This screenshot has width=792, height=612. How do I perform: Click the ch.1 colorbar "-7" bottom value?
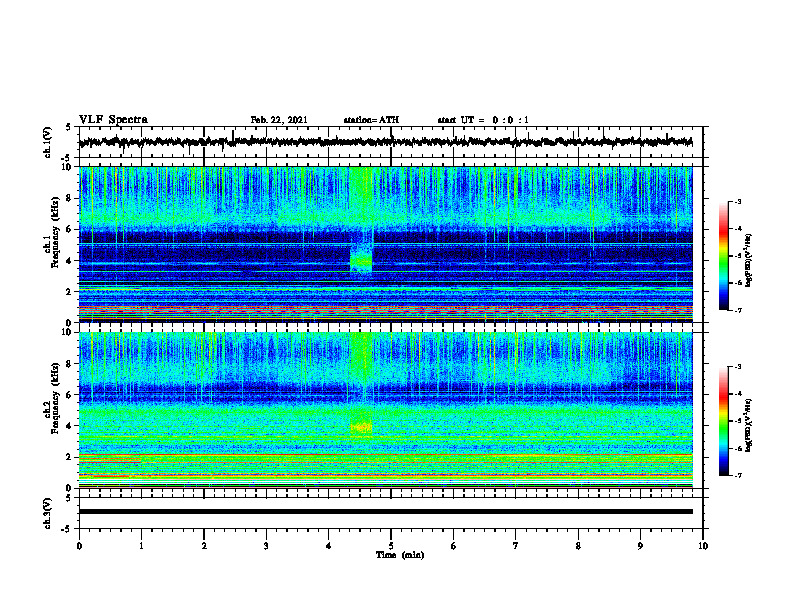(738, 310)
